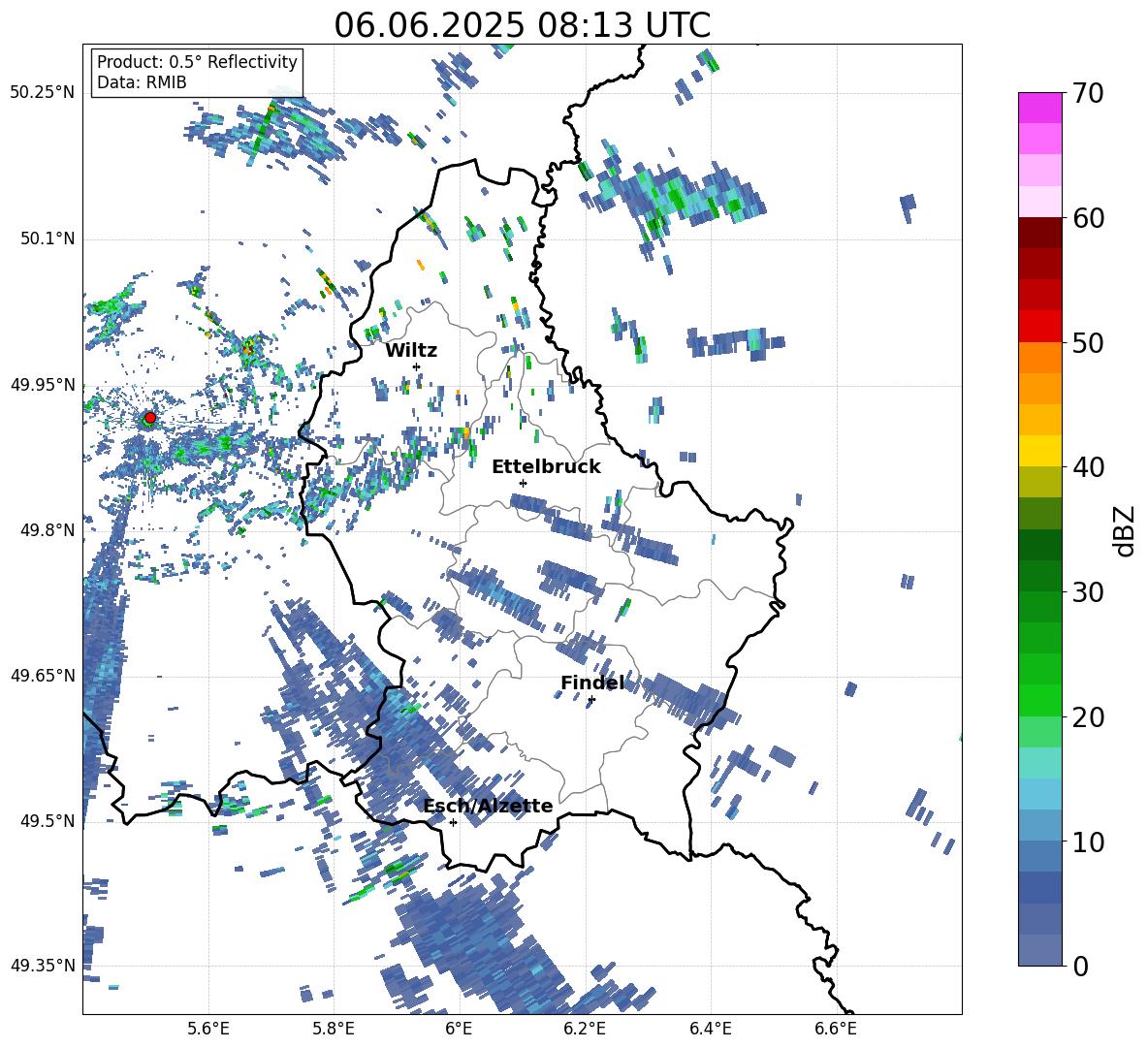1148x1048 pixels.
Task: Click the 49.95°N latitude label
Action: click(43, 384)
